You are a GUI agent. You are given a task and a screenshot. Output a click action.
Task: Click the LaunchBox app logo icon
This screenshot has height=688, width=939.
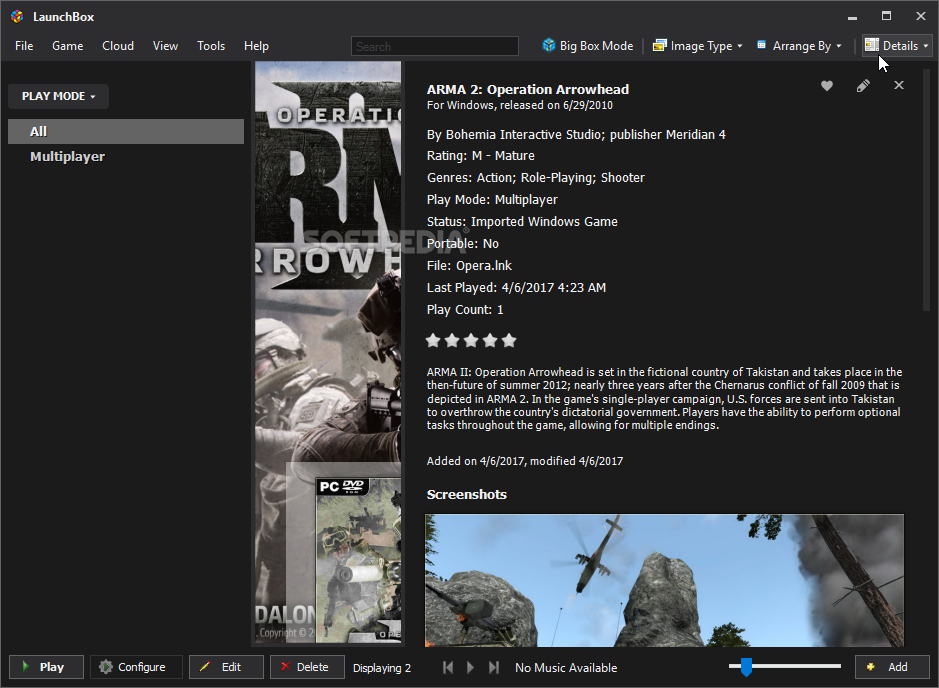(x=17, y=17)
